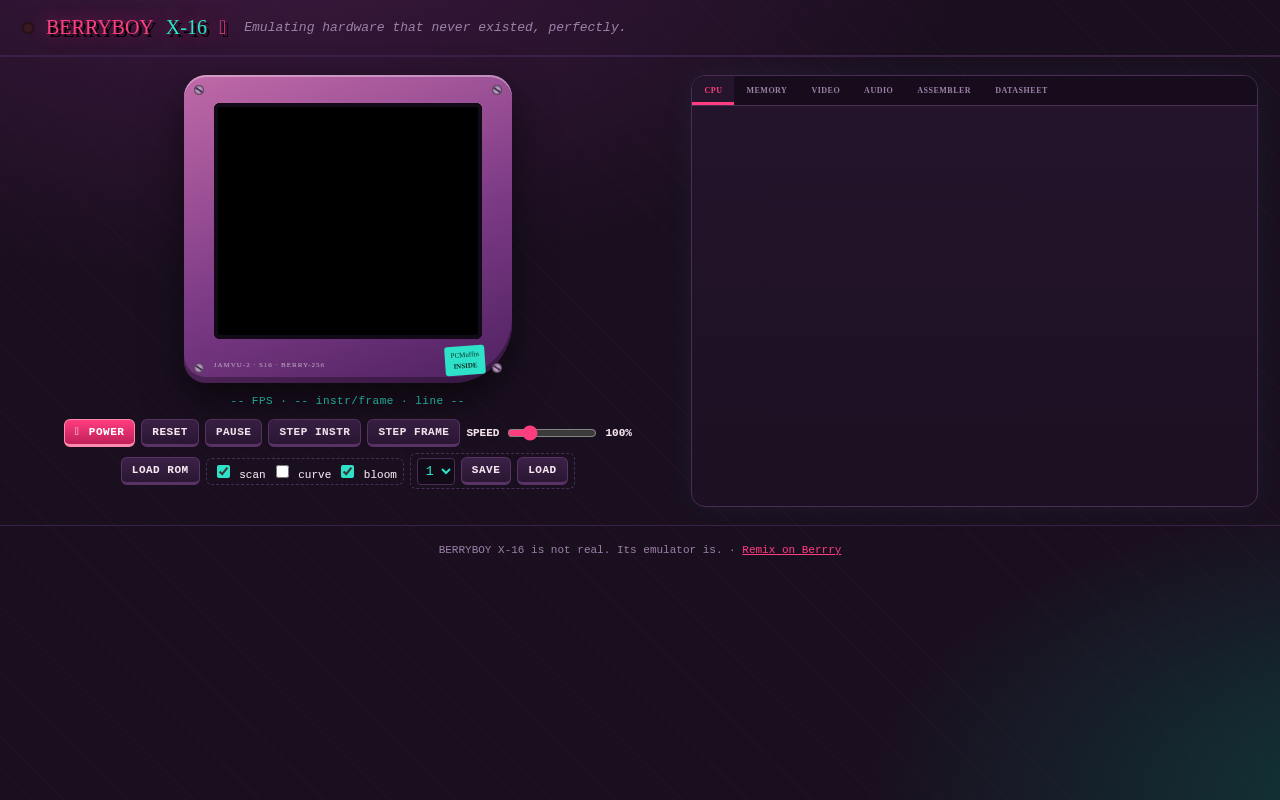Click the JAMVU-2 bezel label
Image resolution: width=1280 pixels, height=800 pixels.
[x=269, y=365]
